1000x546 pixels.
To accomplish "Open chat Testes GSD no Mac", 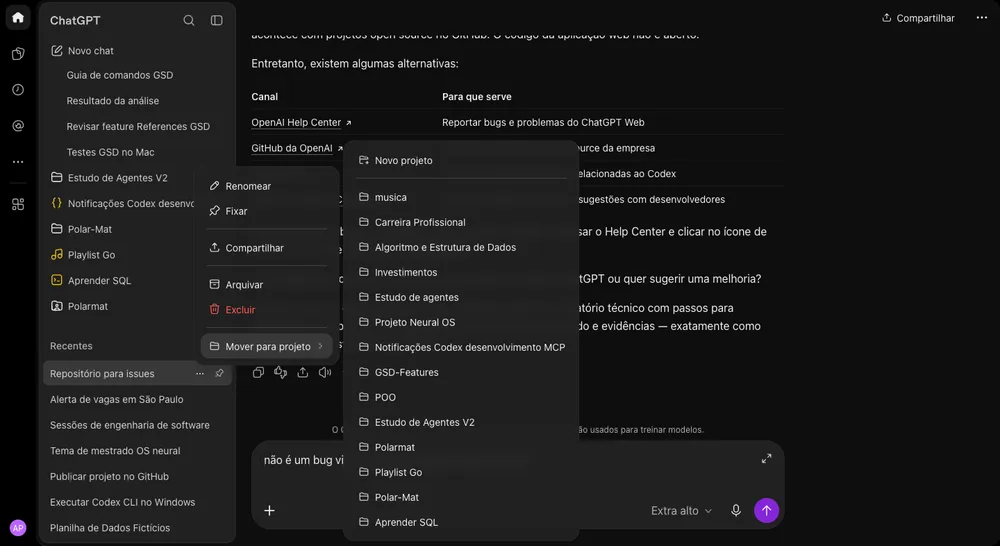I will [x=110, y=152].
